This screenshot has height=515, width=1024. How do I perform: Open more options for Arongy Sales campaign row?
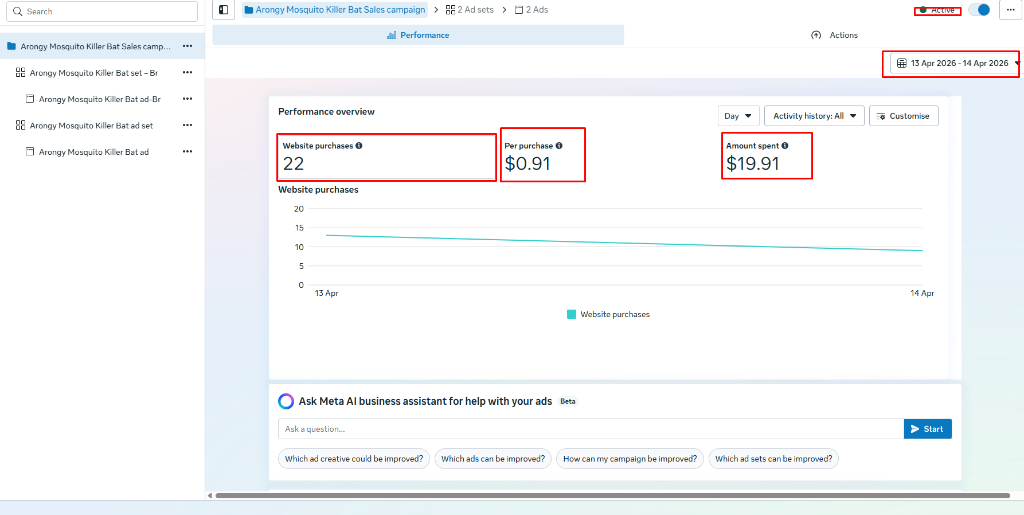click(x=187, y=46)
